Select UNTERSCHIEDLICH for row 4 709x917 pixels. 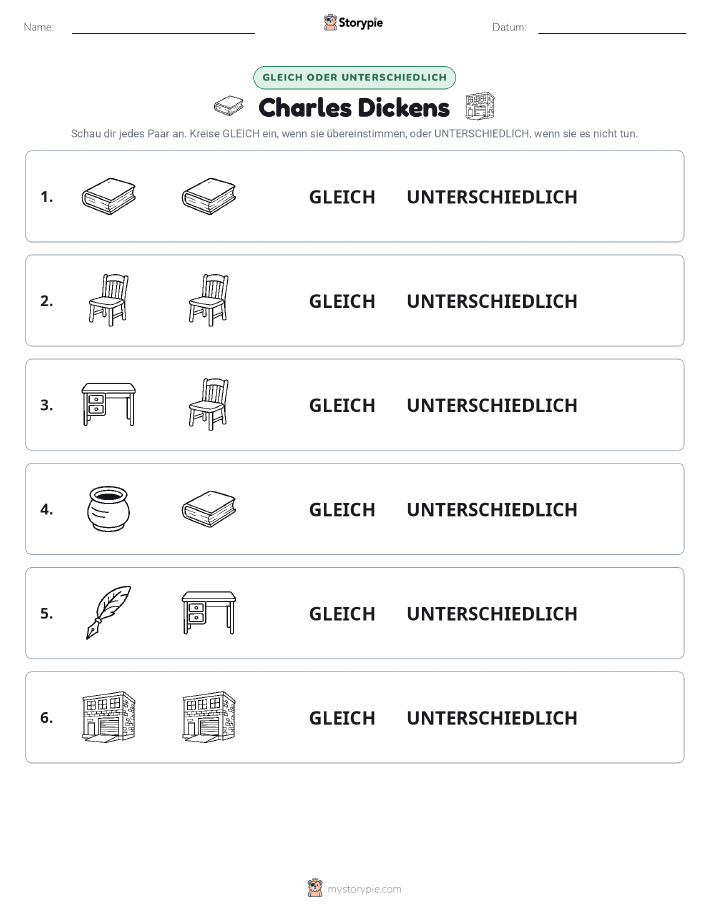pos(492,509)
